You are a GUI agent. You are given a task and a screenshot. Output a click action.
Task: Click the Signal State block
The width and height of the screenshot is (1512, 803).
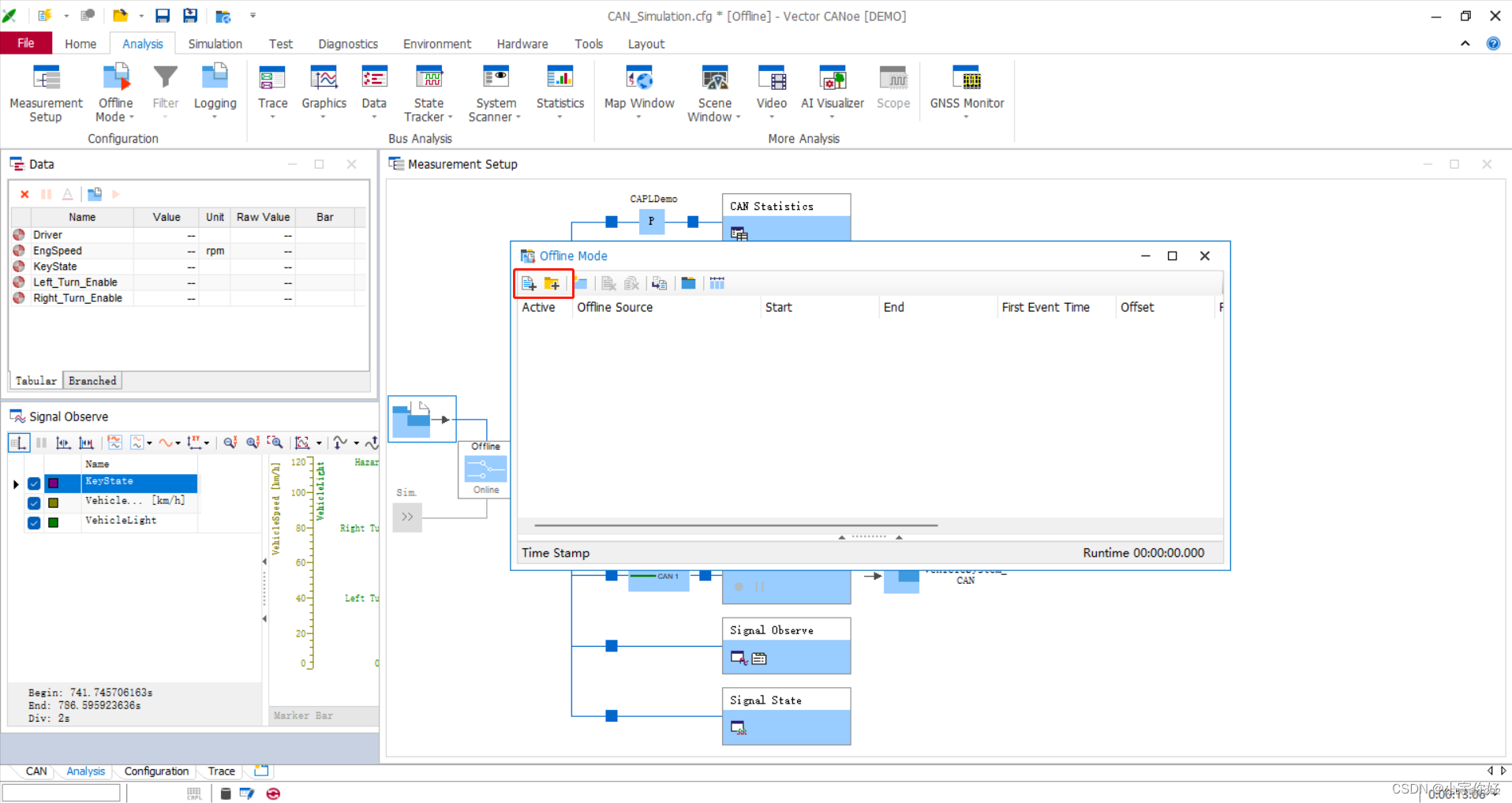pos(786,715)
